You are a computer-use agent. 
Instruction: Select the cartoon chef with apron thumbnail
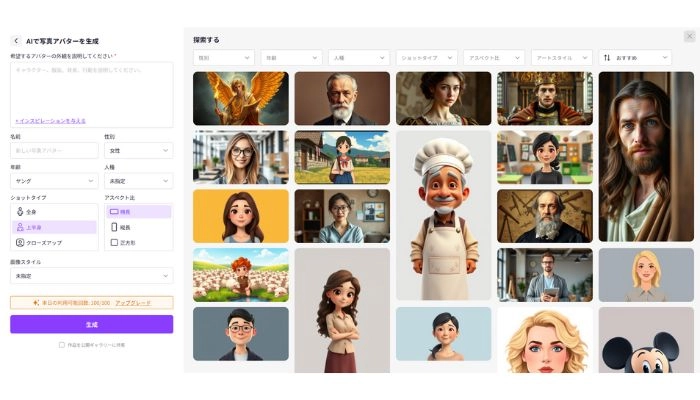(x=443, y=216)
